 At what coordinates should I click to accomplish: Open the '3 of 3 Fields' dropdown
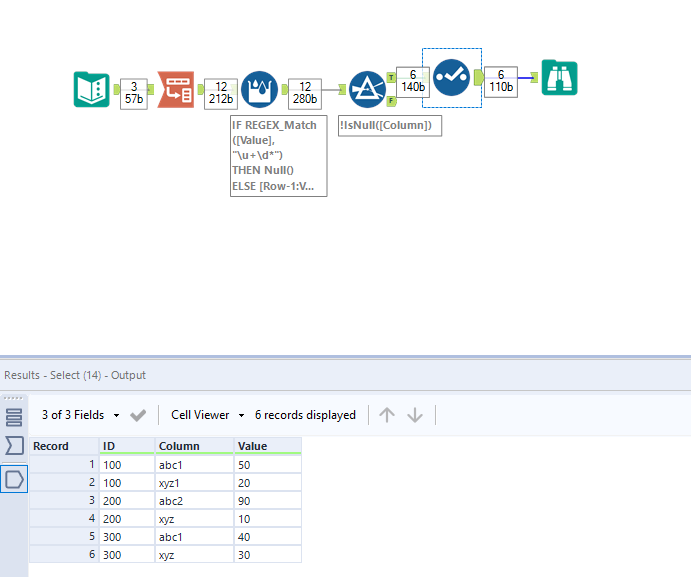point(80,415)
